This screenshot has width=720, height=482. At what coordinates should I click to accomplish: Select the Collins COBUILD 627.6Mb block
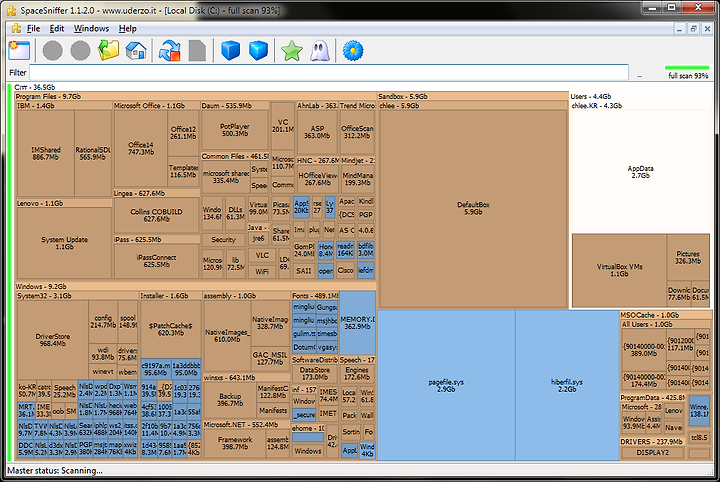156,215
